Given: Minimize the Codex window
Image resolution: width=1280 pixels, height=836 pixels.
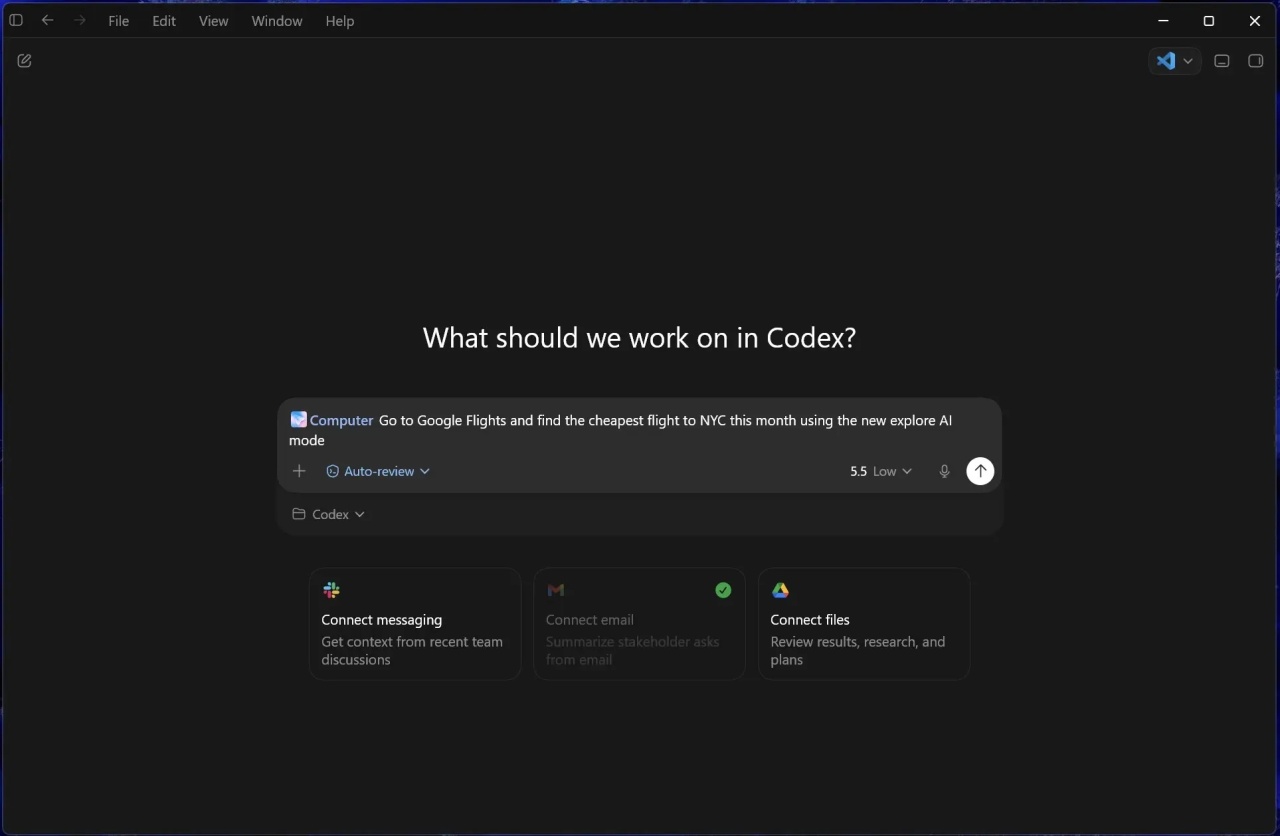Looking at the screenshot, I should pos(1163,21).
